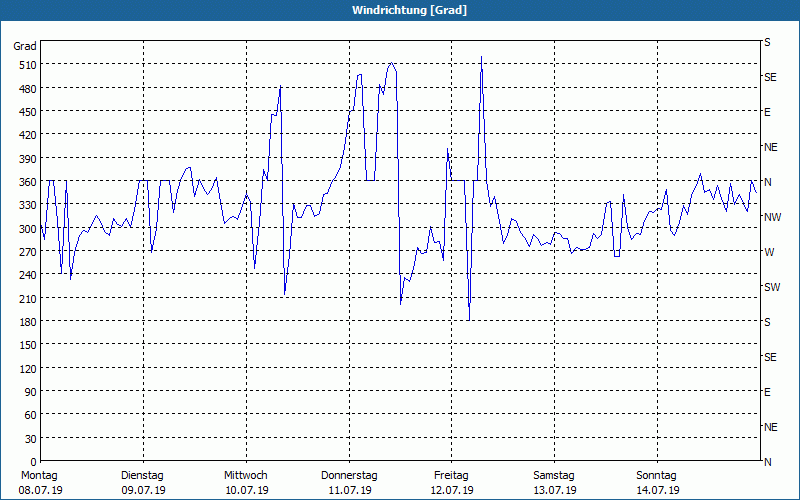Click the W compass label on right axis
800x500 pixels.
pyautogui.click(x=769, y=252)
